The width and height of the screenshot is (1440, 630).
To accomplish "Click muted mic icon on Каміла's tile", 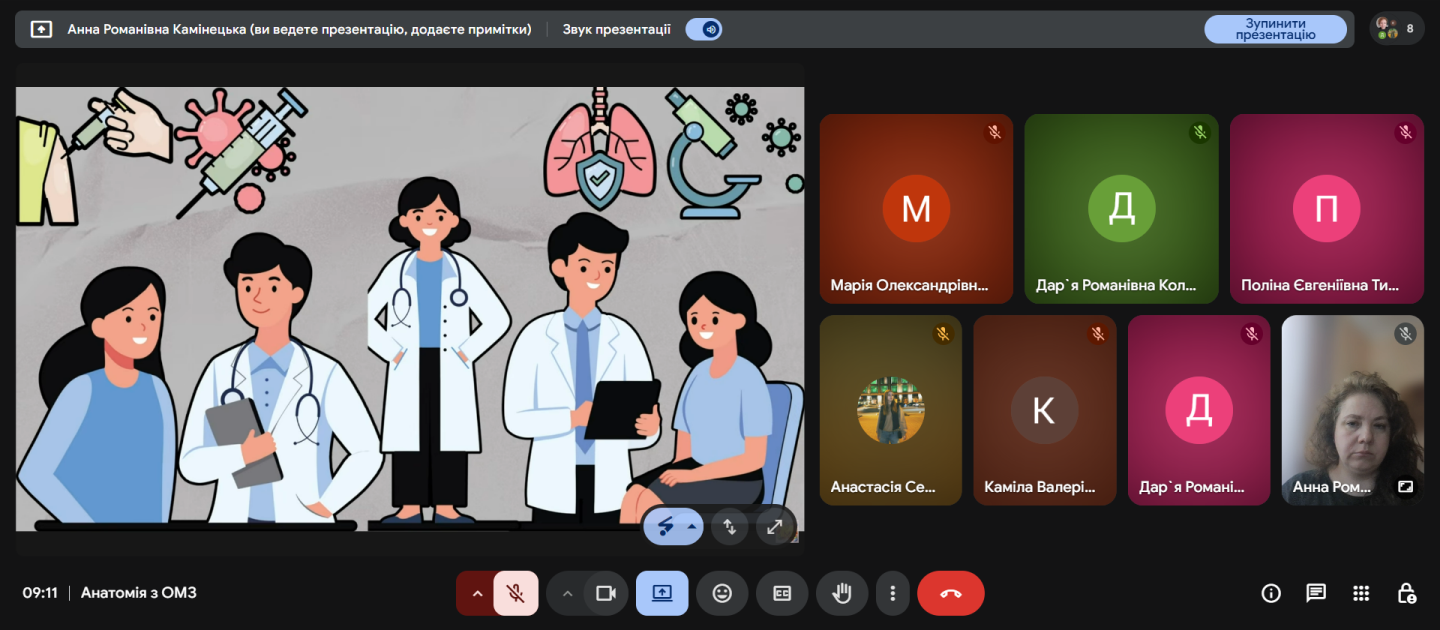I will click(1097, 334).
